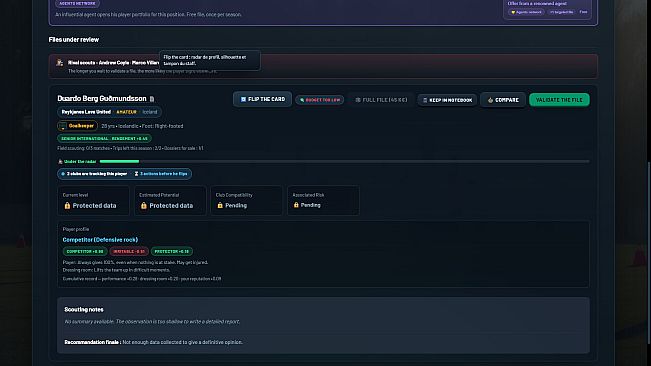Click the clubs are tracking this player text
This screenshot has width=651, height=366.
pyautogui.click(x=97, y=174)
